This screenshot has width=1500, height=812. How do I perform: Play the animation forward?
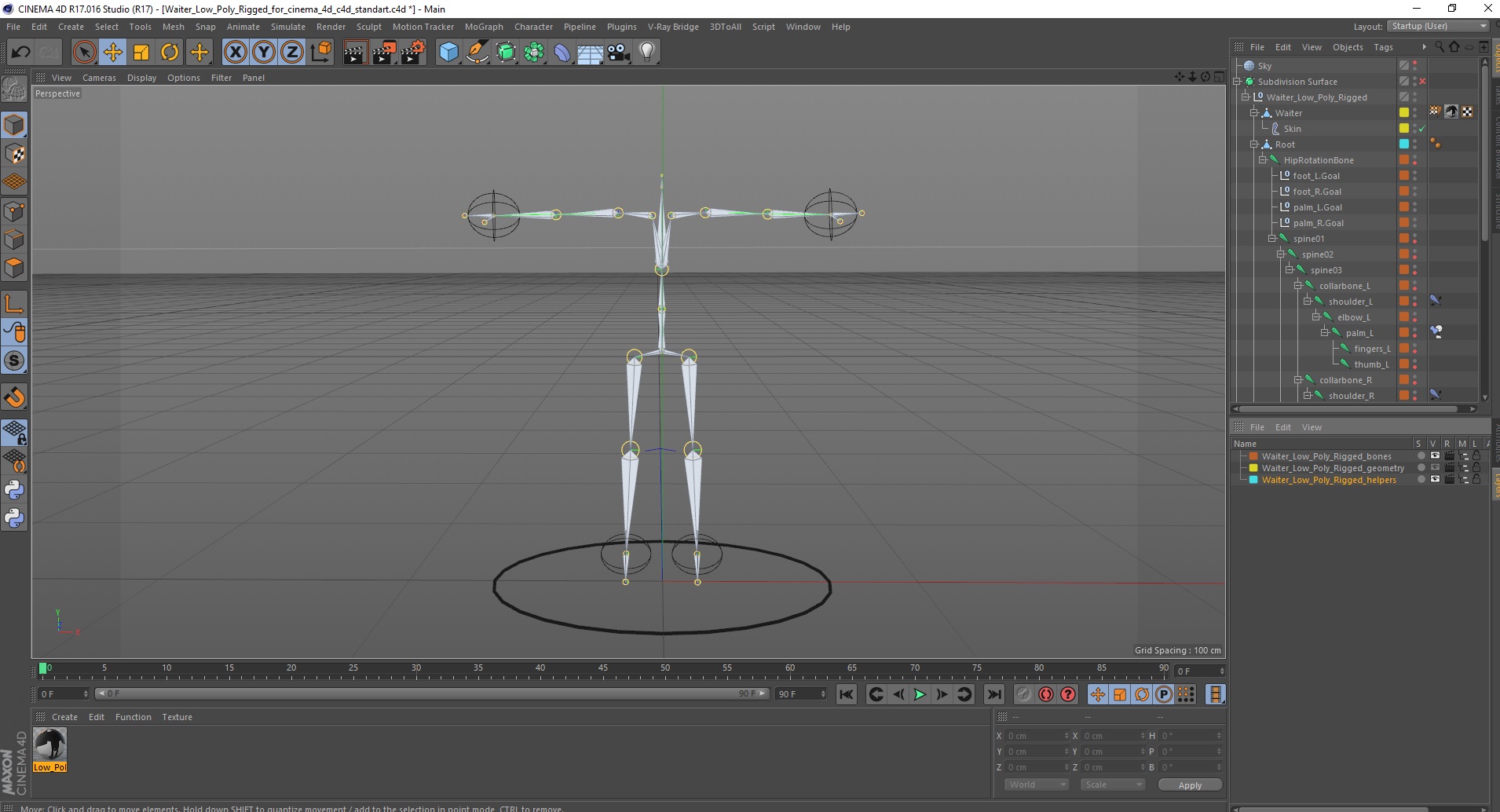920,694
